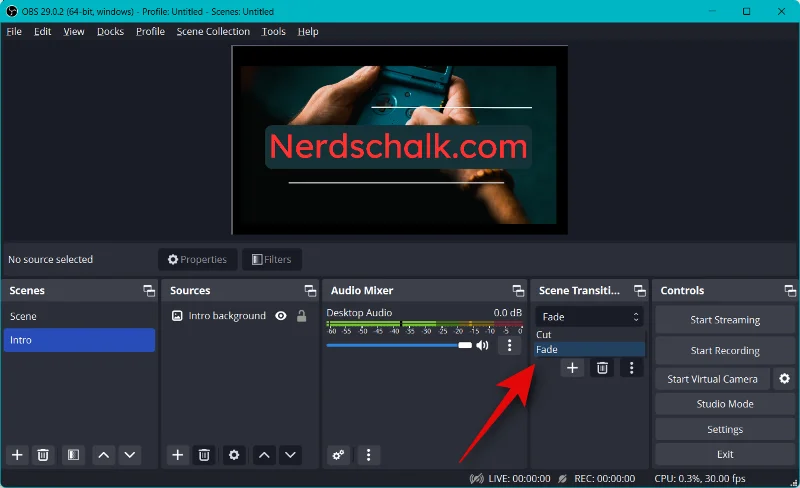
Task: Add a configurable transition plus icon
Action: 572,368
